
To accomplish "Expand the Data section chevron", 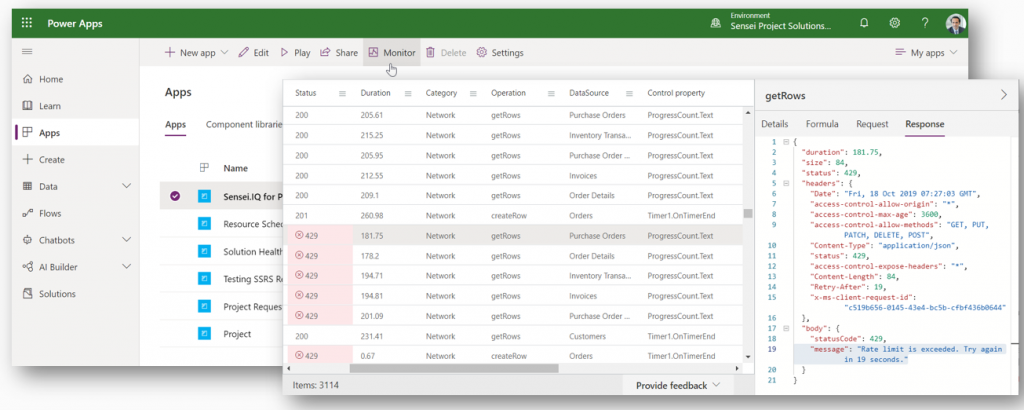I will pos(127,186).
